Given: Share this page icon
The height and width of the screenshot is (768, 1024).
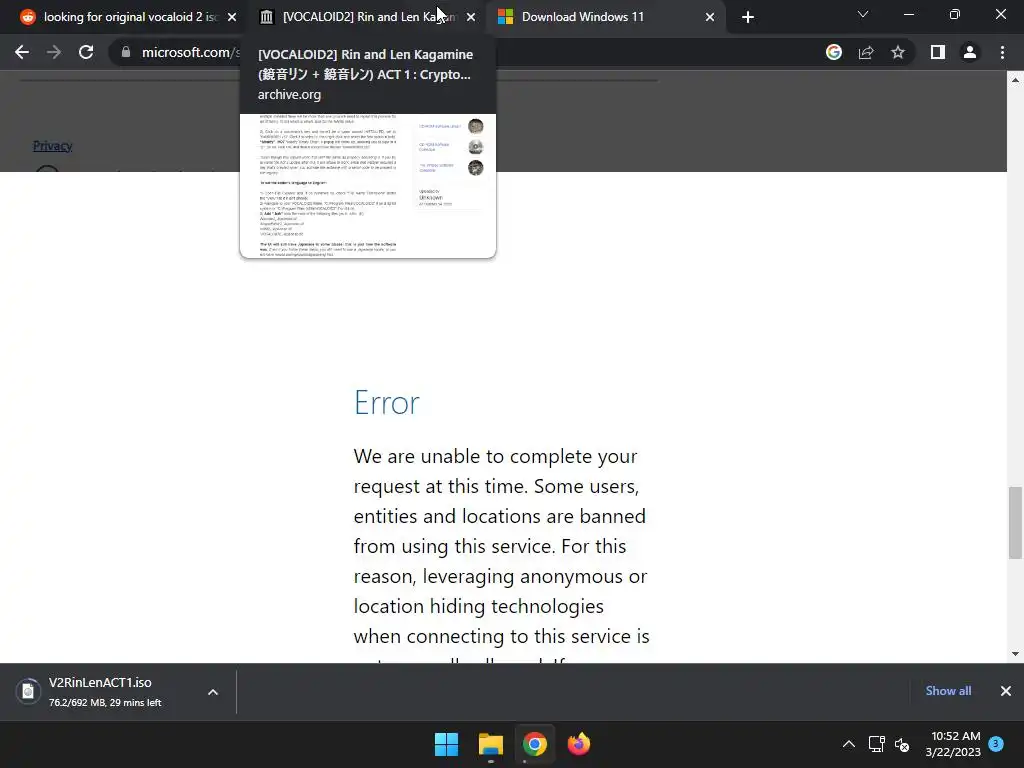Looking at the screenshot, I should click(x=866, y=52).
